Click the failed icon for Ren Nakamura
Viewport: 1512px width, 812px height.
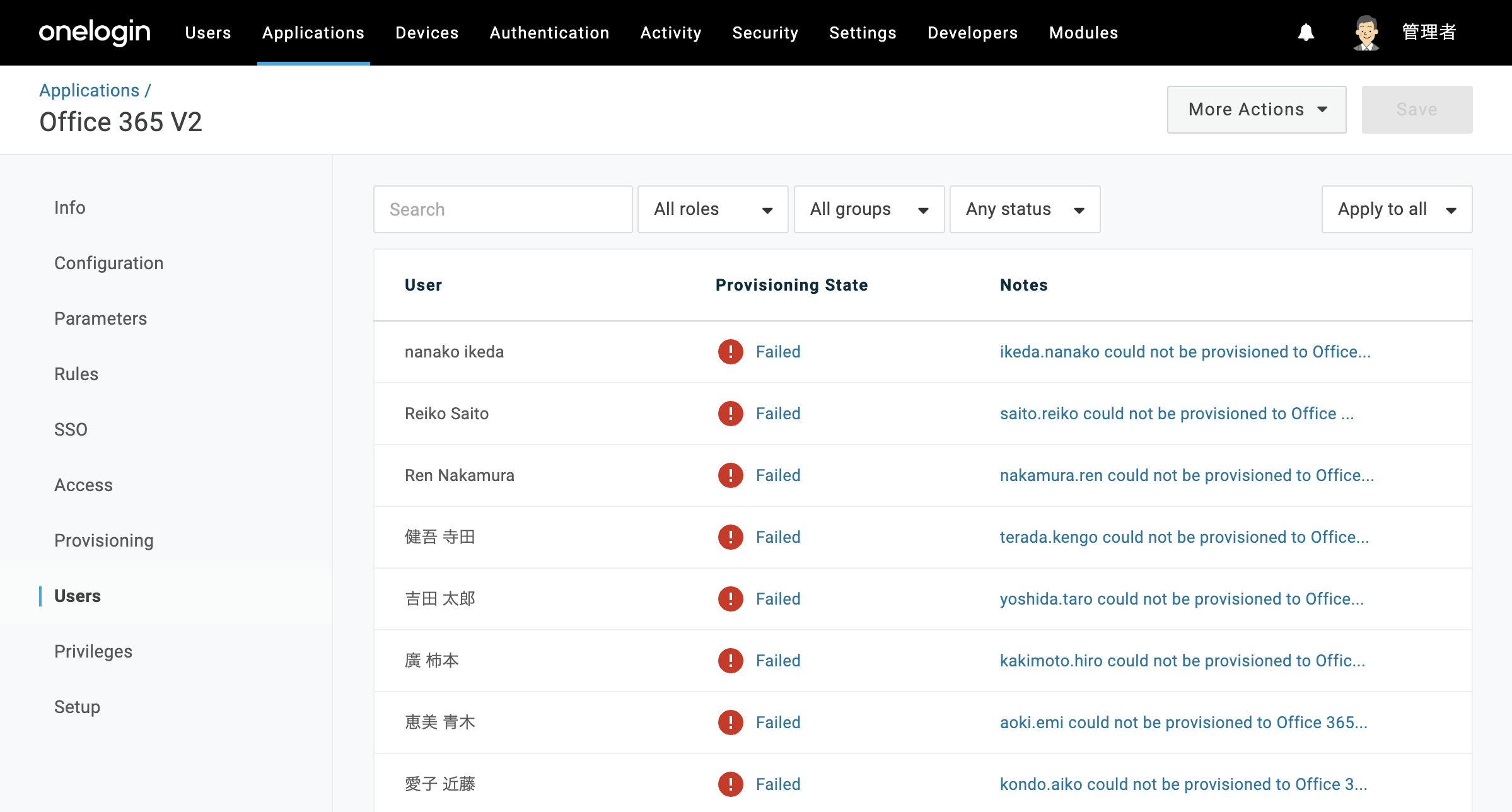coord(730,475)
